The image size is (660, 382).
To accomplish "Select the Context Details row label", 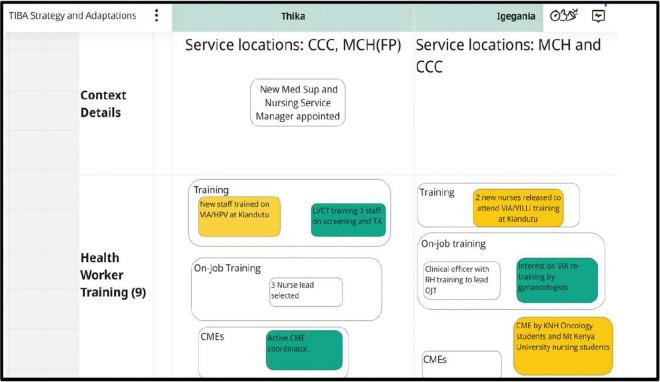I will [103, 103].
